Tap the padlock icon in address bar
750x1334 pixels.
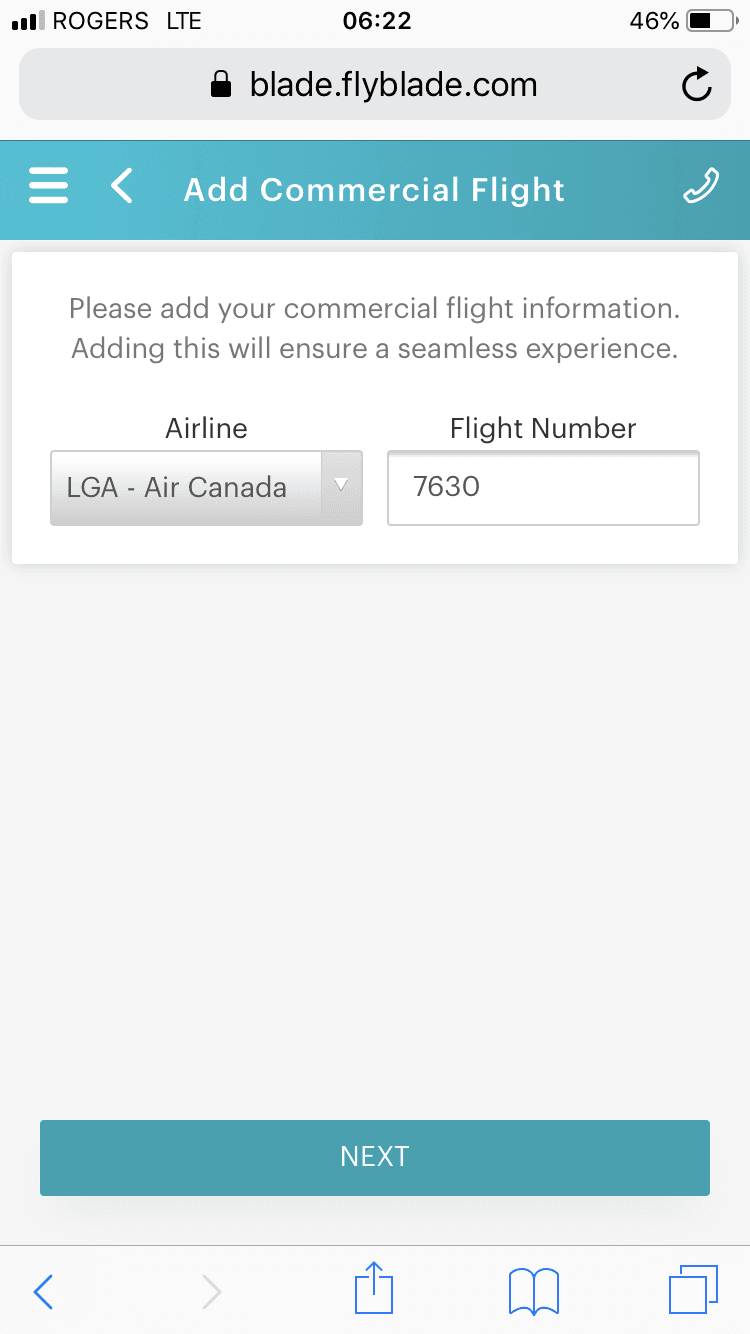[221, 86]
